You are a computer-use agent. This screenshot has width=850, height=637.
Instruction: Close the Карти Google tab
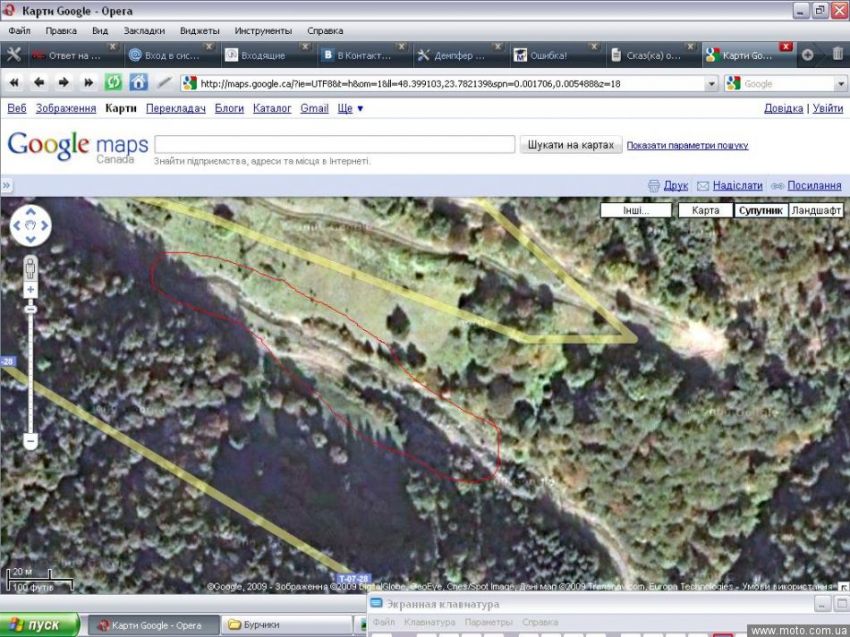(786, 47)
